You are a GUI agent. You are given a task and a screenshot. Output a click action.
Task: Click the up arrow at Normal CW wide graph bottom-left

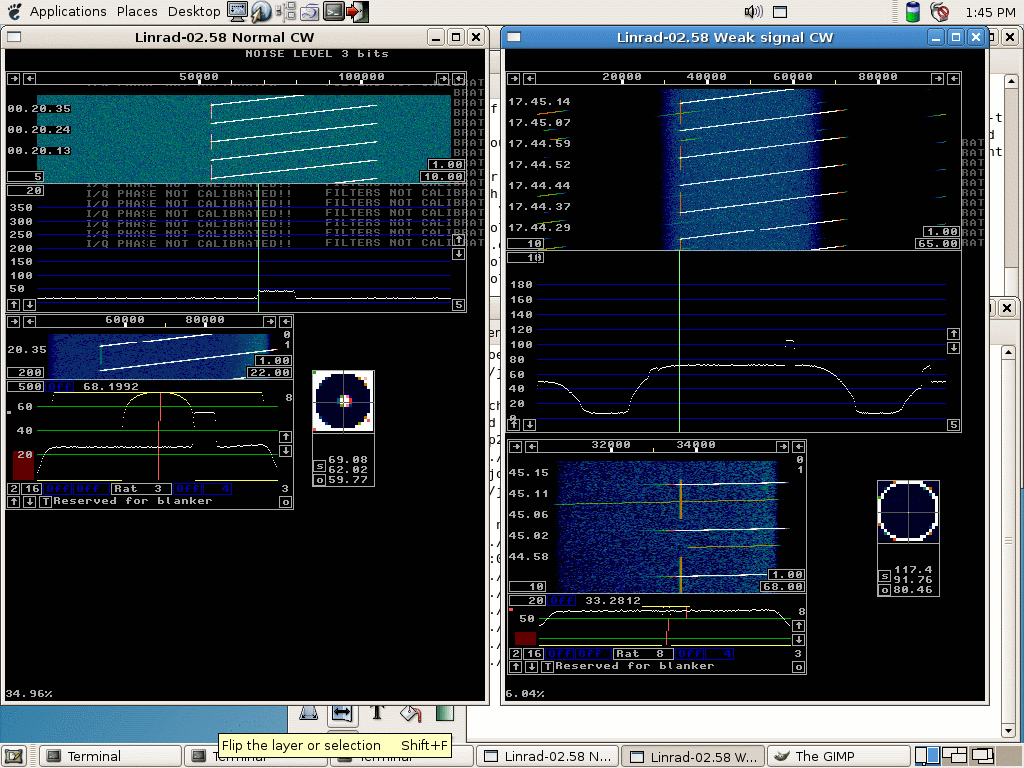click(14, 304)
